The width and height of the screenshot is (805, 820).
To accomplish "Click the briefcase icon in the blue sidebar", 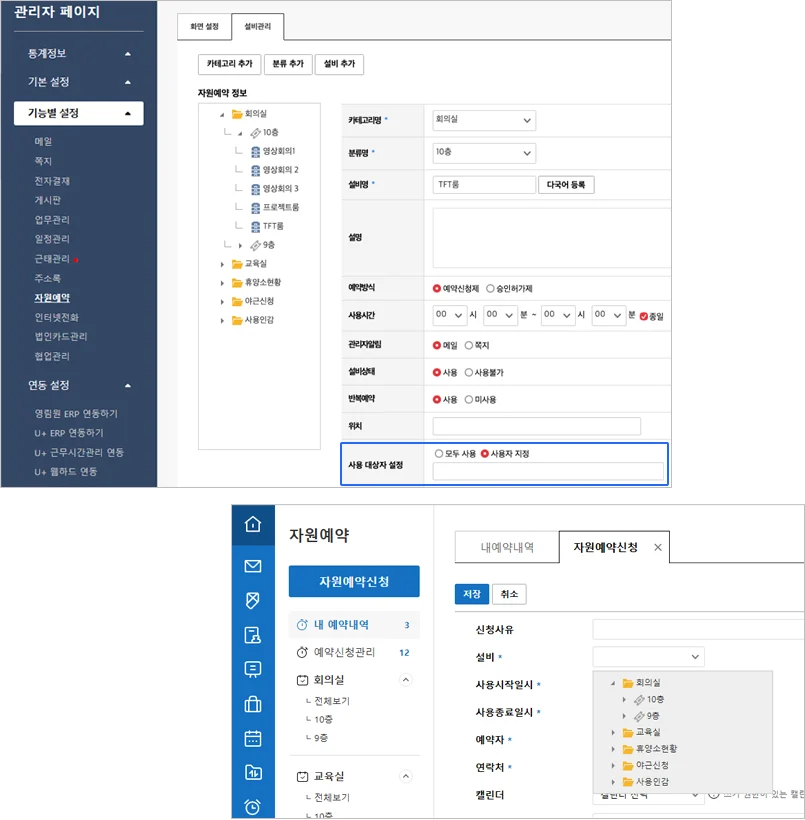I will (x=253, y=704).
